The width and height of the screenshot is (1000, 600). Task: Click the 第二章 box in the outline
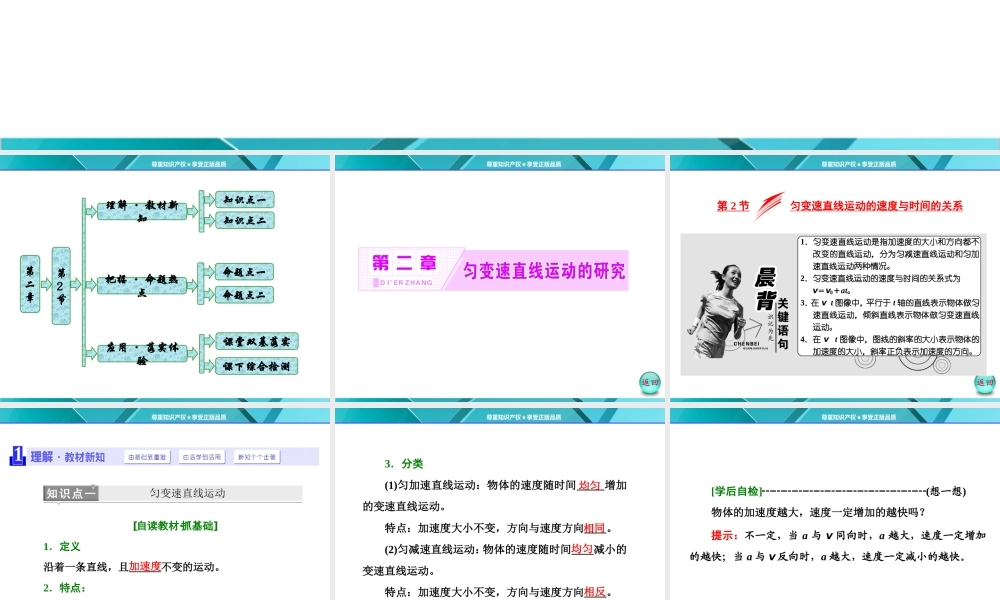30,284
